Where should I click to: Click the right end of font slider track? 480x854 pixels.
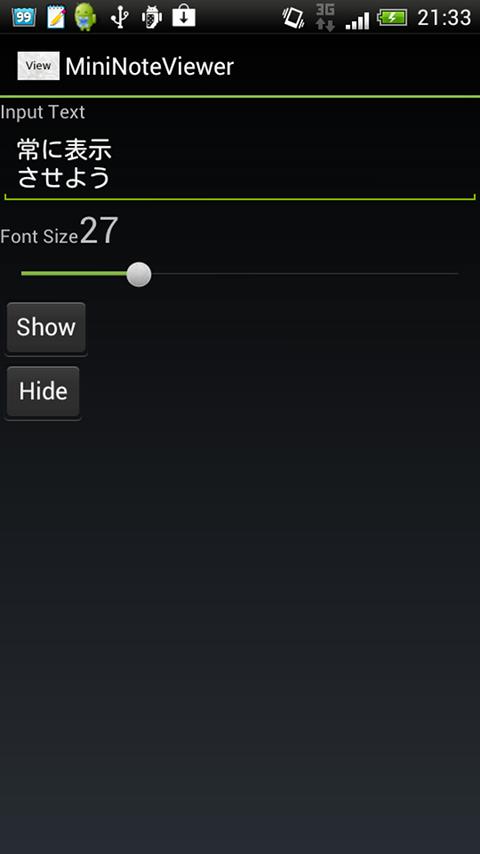pos(457,274)
